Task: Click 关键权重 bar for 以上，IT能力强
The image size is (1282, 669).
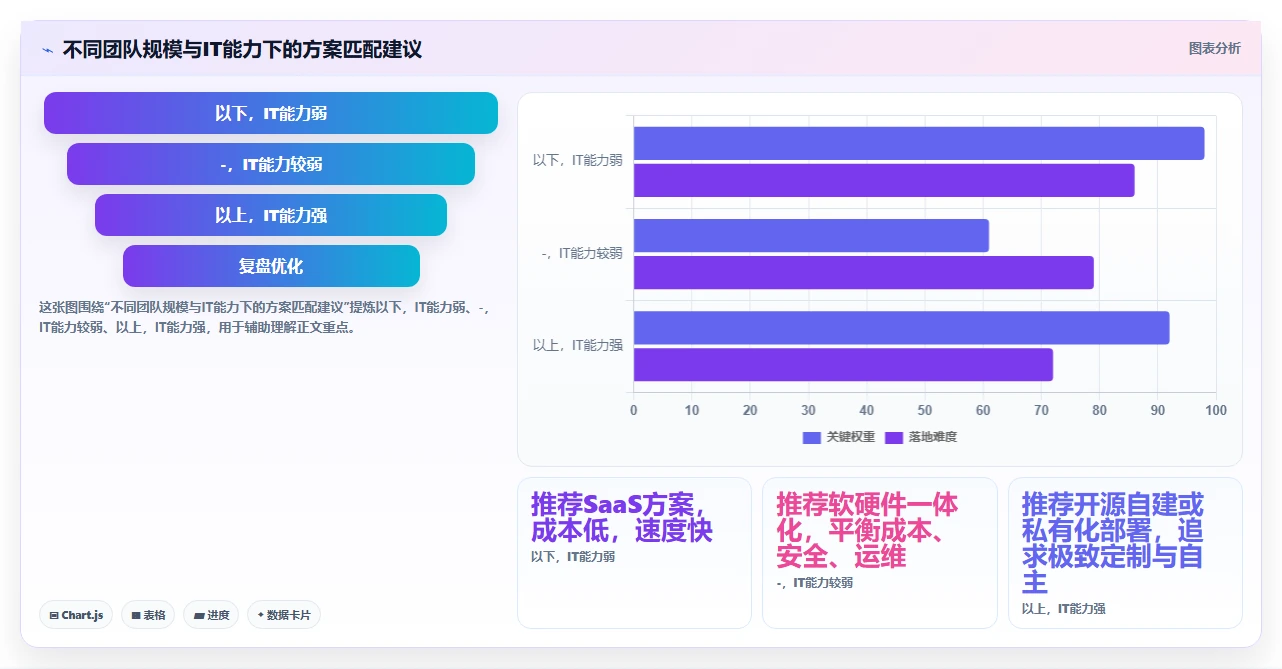Action: click(x=901, y=328)
